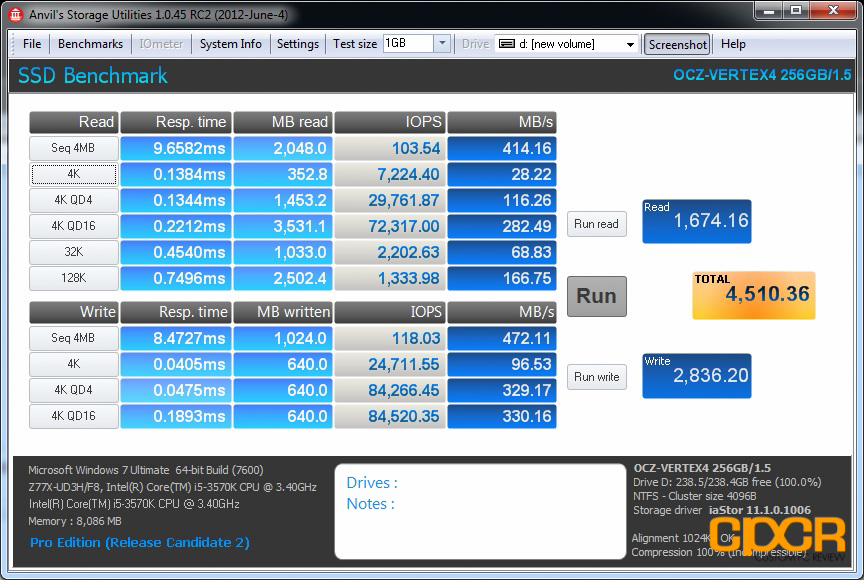Click the Test size 1GB field
The height and width of the screenshot is (580, 864).
point(408,44)
